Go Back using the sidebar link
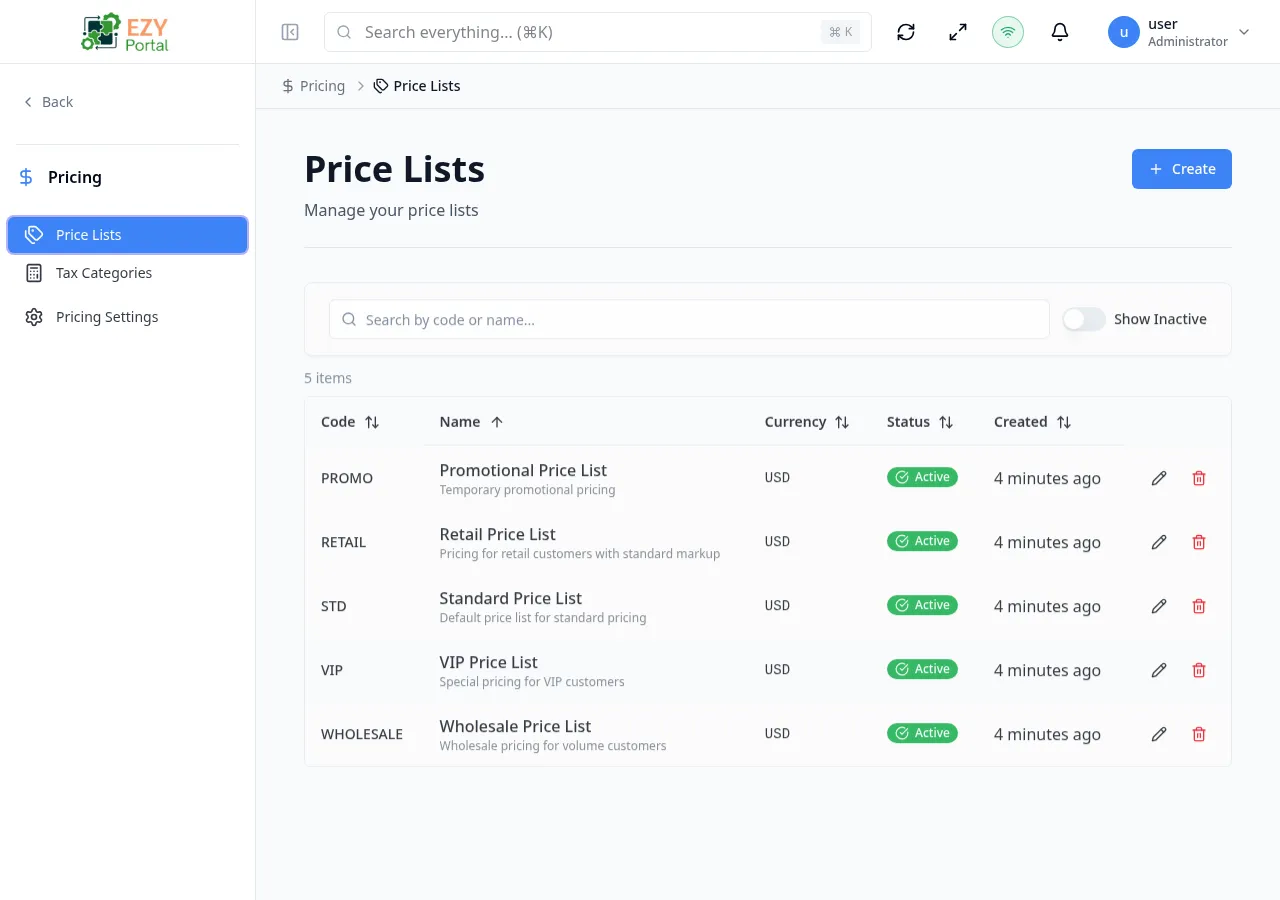Screen dimensions: 1280x900 [48, 101]
